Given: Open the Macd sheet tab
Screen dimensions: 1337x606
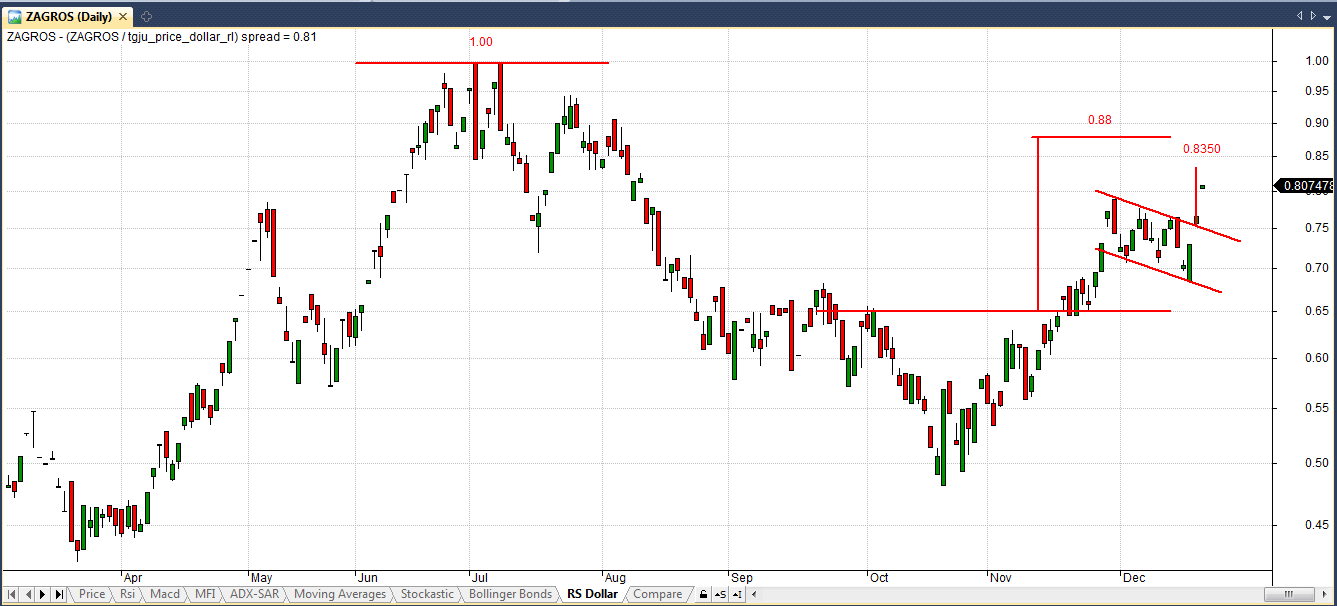Looking at the screenshot, I should pos(164,594).
